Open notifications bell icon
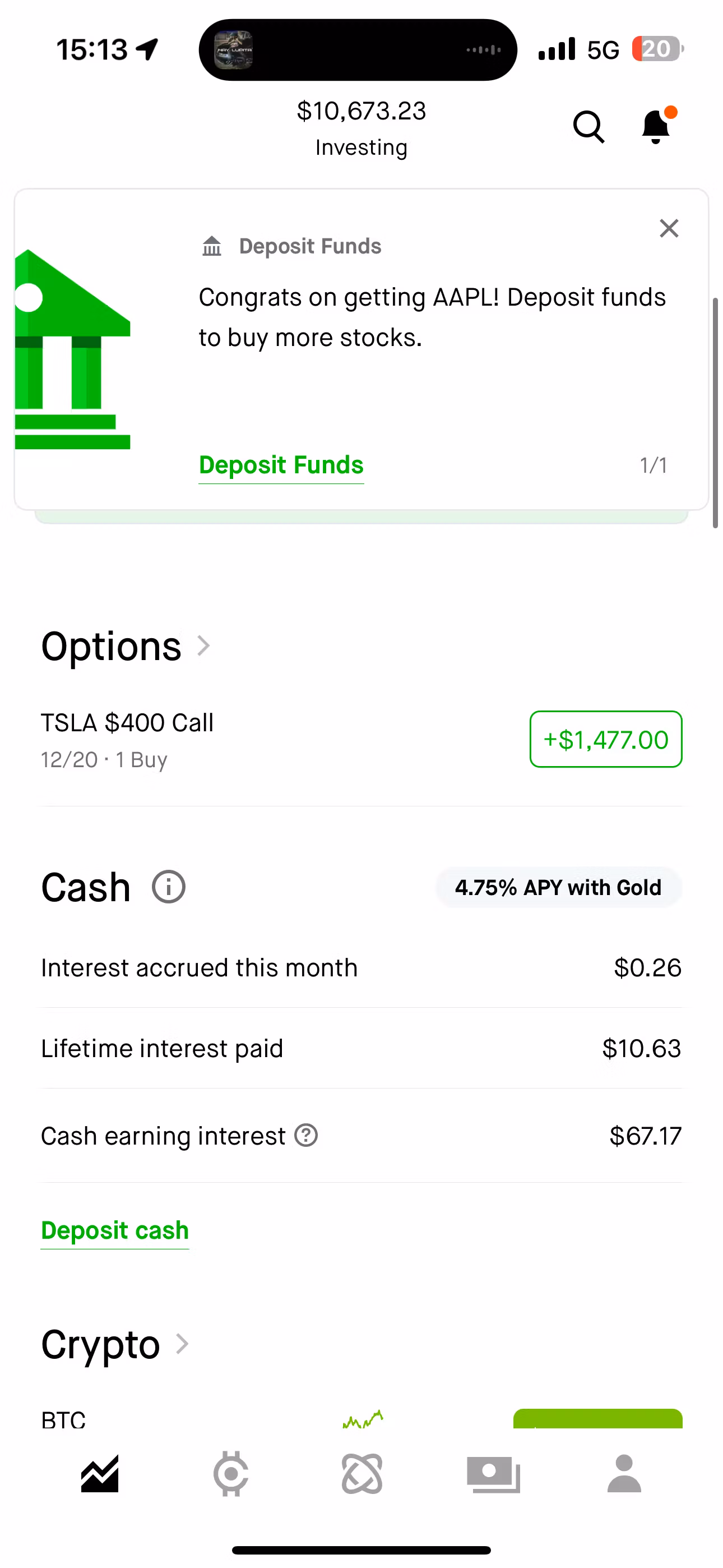The height and width of the screenshot is (1568, 723). (x=656, y=127)
